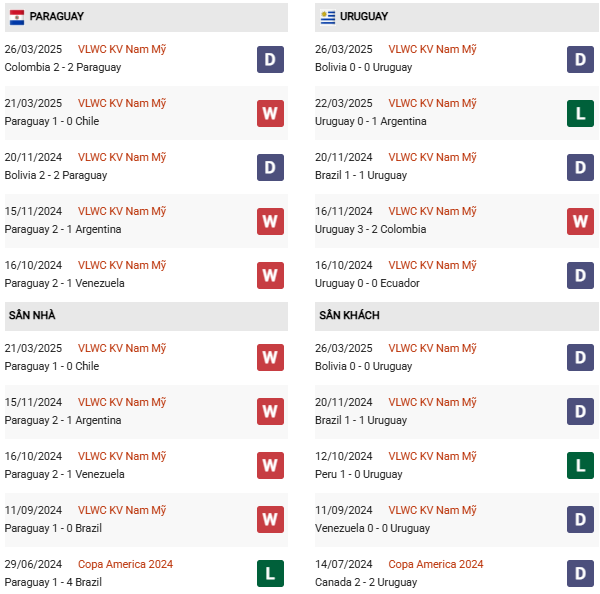This screenshot has width=600, height=594.
Task: Click the W badge for Uruguay 3 - 2 Colombia
Action: [x=581, y=221]
